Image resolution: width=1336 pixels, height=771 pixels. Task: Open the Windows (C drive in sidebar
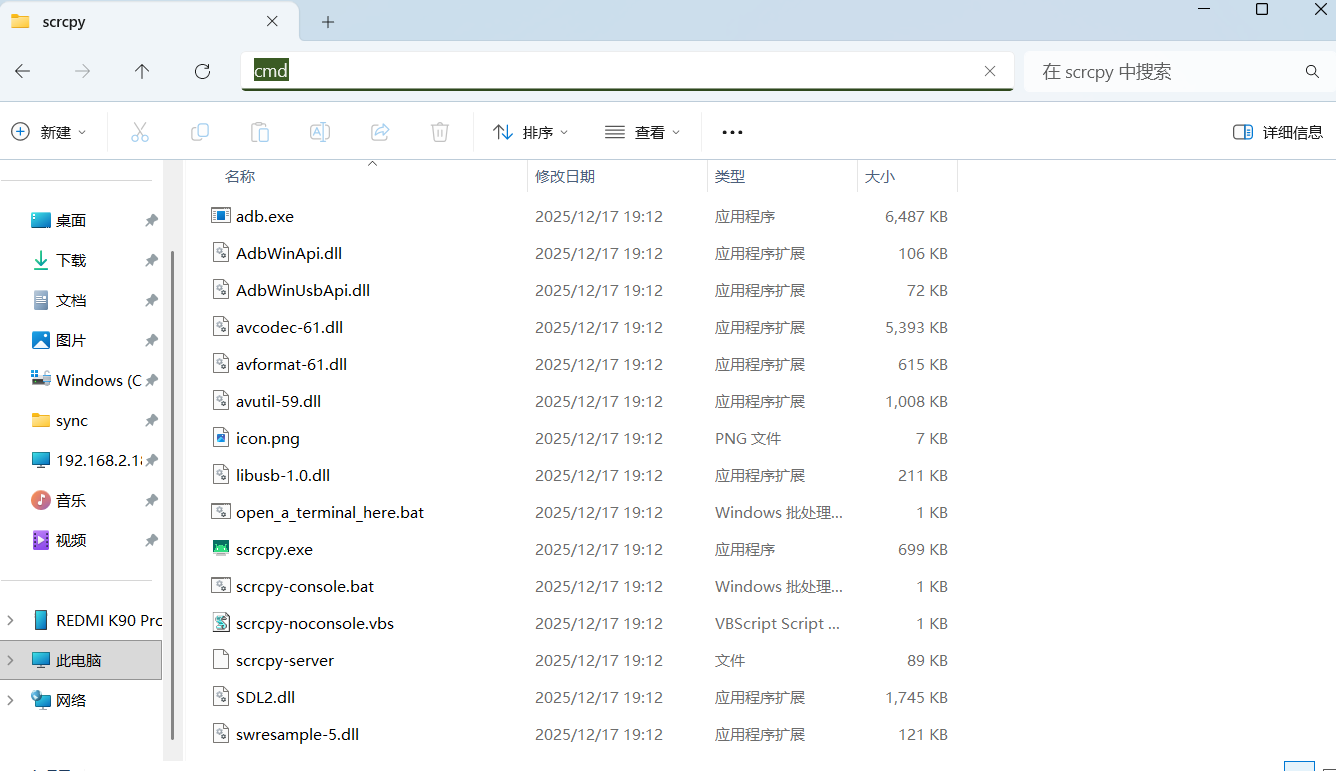coord(85,380)
